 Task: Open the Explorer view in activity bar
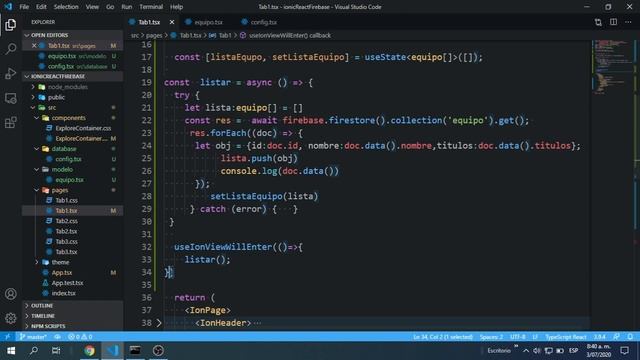click(x=11, y=25)
